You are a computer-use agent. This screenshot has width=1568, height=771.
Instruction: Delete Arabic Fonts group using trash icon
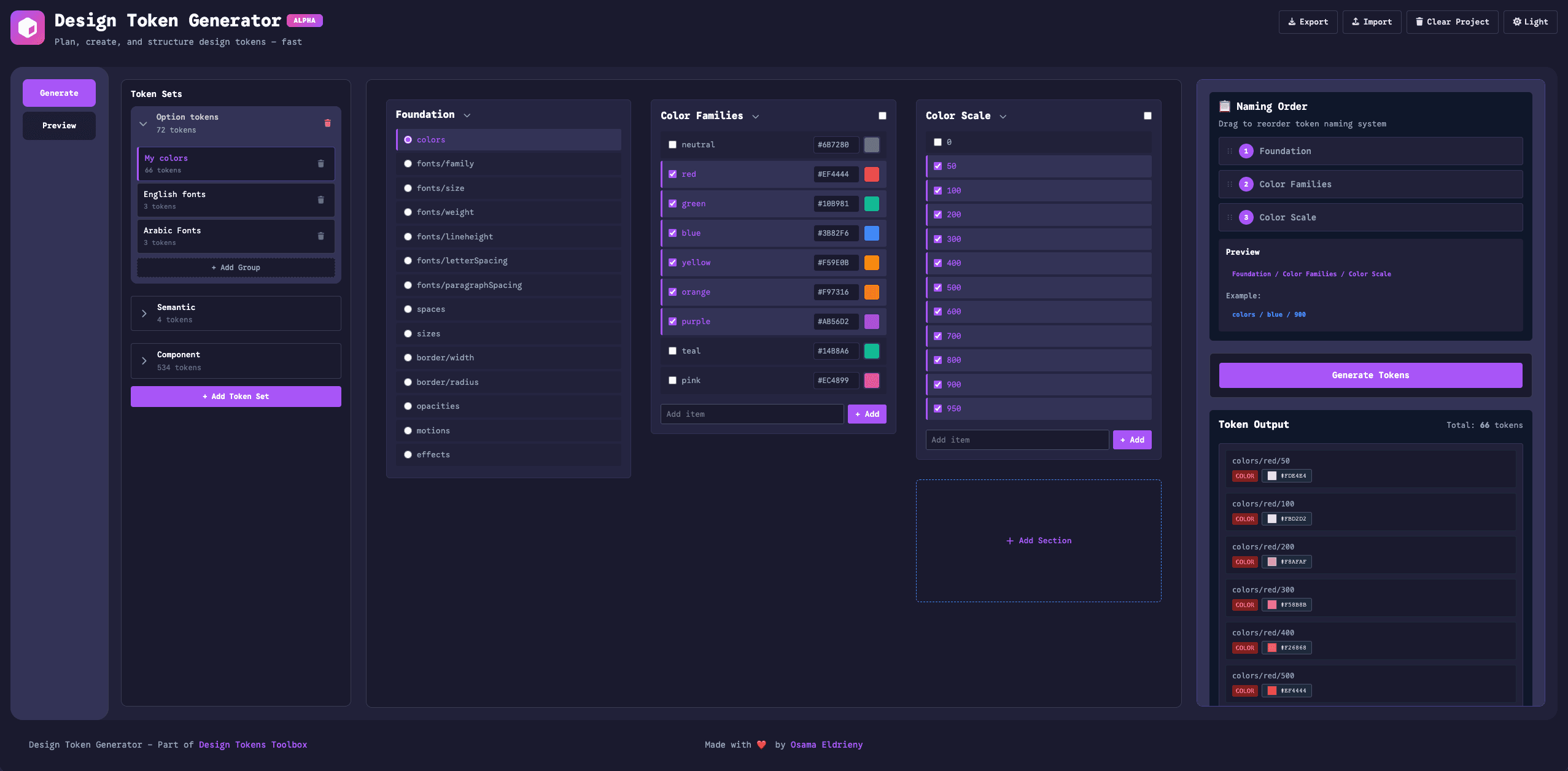pyautogui.click(x=320, y=236)
